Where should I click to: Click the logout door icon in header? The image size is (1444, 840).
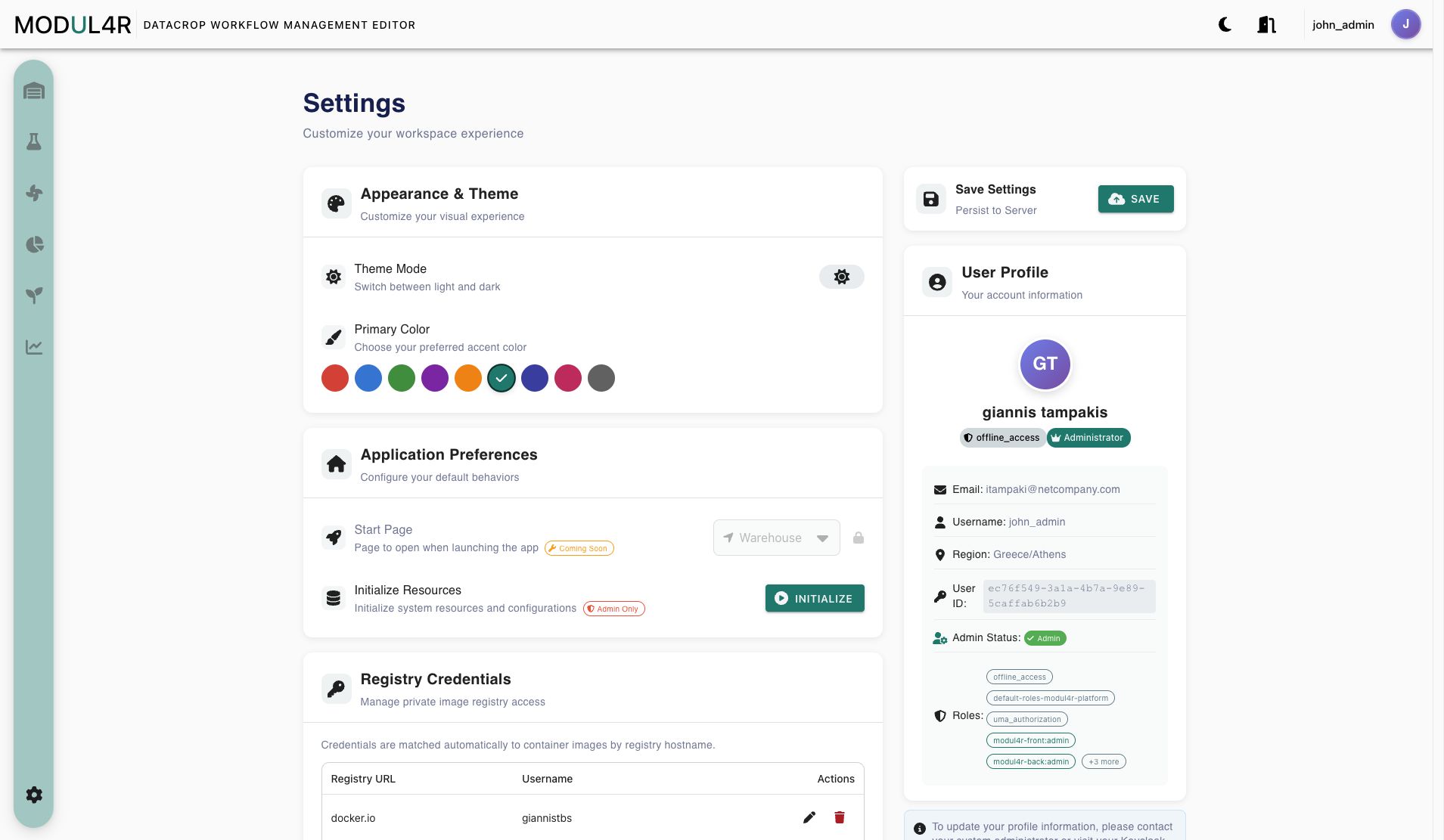1266,25
